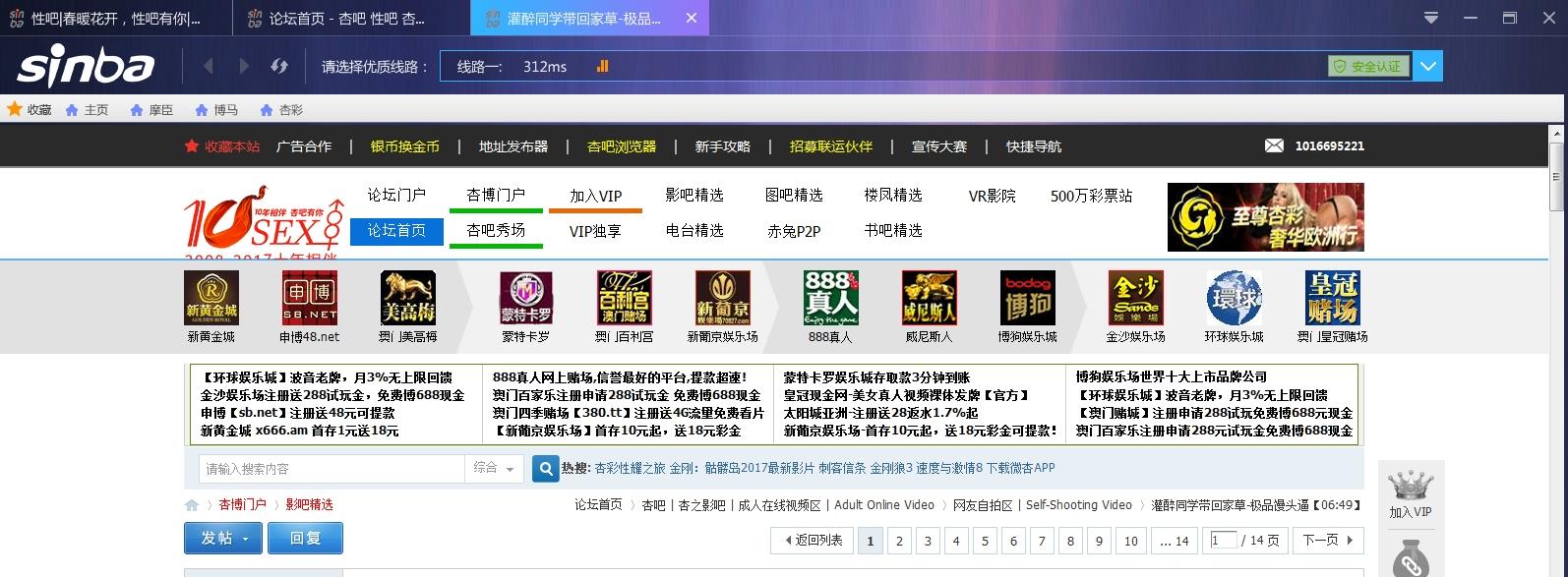Open the 主页 home bookmark
The height and width of the screenshot is (577, 1568).
click(x=87, y=110)
